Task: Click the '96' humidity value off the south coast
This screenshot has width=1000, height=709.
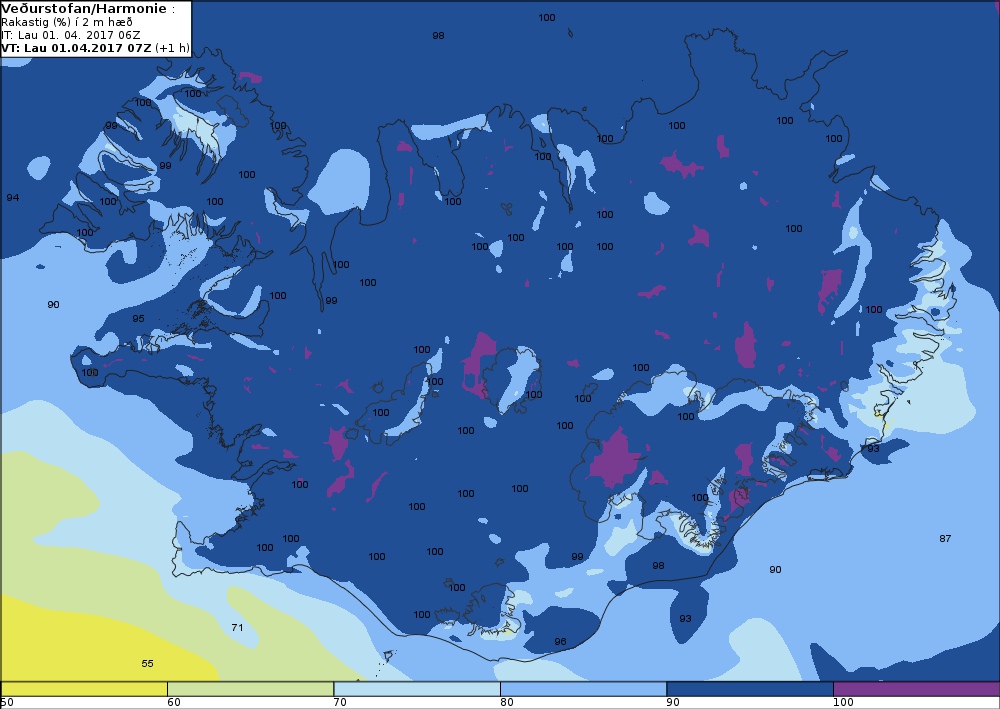Action: coord(560,642)
